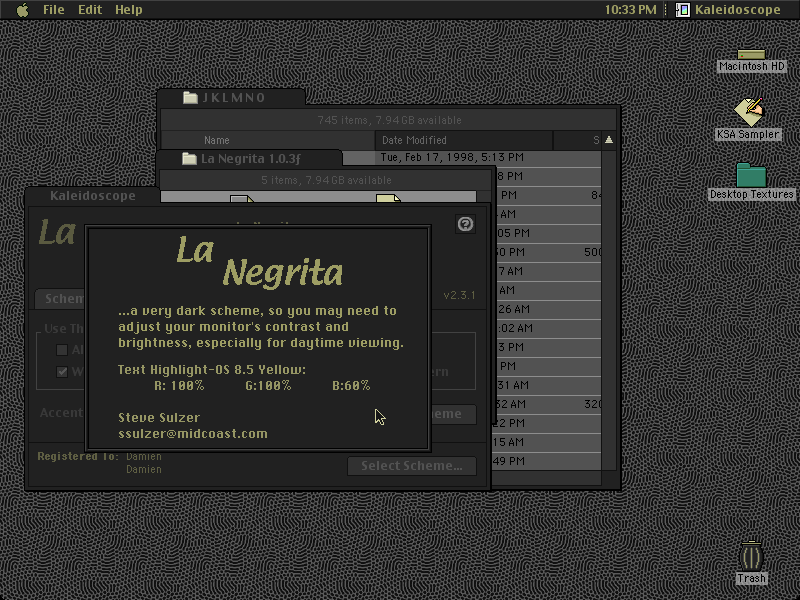Click the vertical scrollbar of the JKLMNO window
This screenshot has height=600, width=800.
[609, 310]
